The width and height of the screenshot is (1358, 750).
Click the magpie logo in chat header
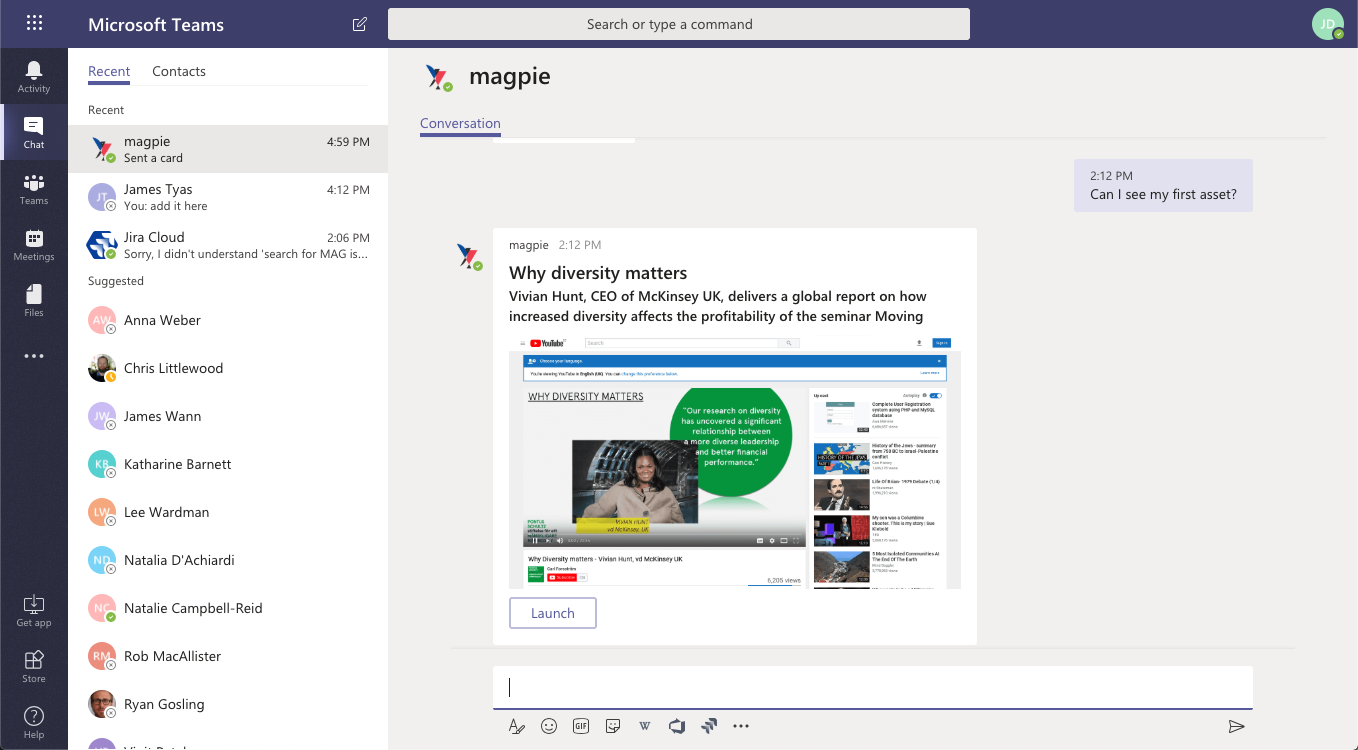click(x=438, y=77)
